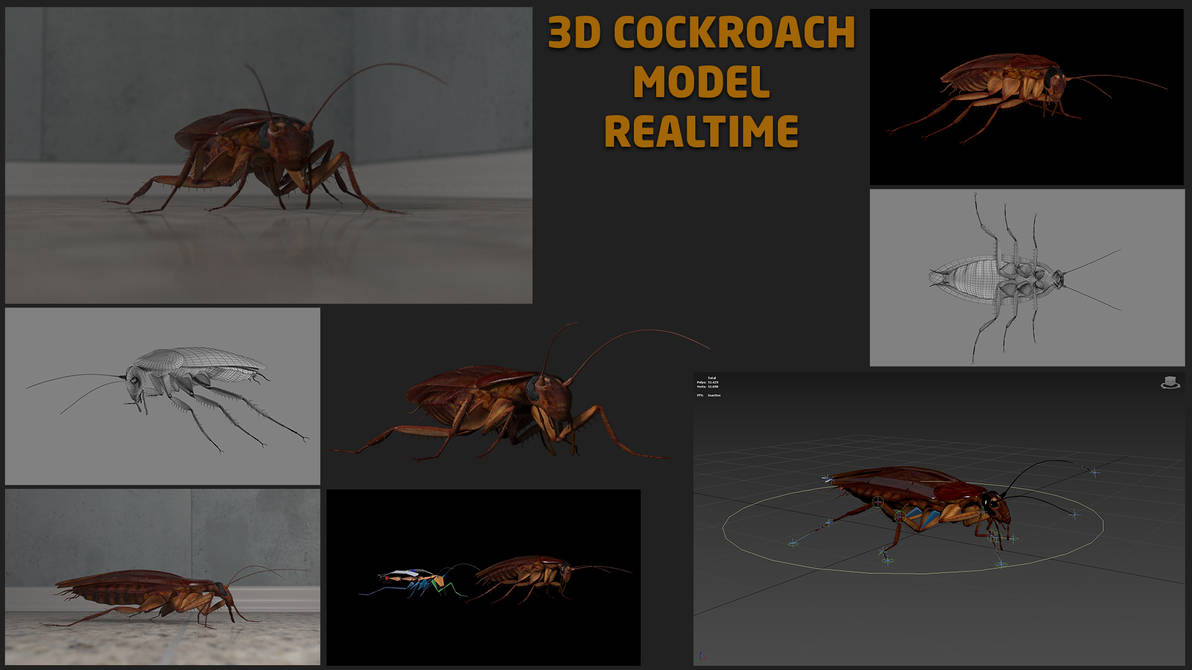Screen dimensions: 1192x670
Task: Click the ViewCube icon in the rig viewport
Action: tap(1170, 382)
